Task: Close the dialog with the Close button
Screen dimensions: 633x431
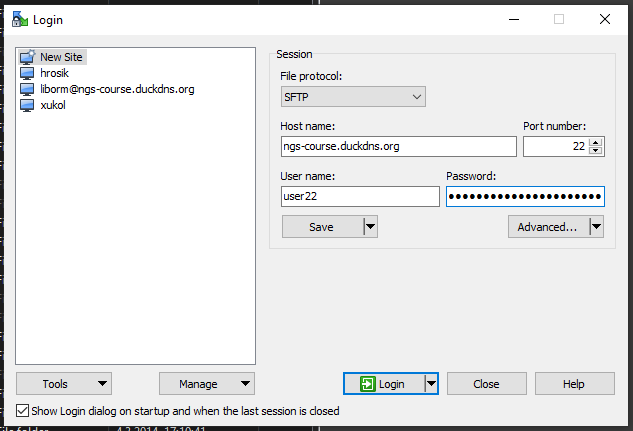Action: pyautogui.click(x=486, y=384)
